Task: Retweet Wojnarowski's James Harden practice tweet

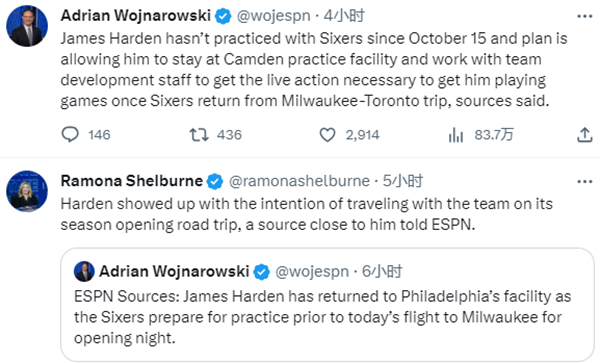Action: (x=199, y=135)
